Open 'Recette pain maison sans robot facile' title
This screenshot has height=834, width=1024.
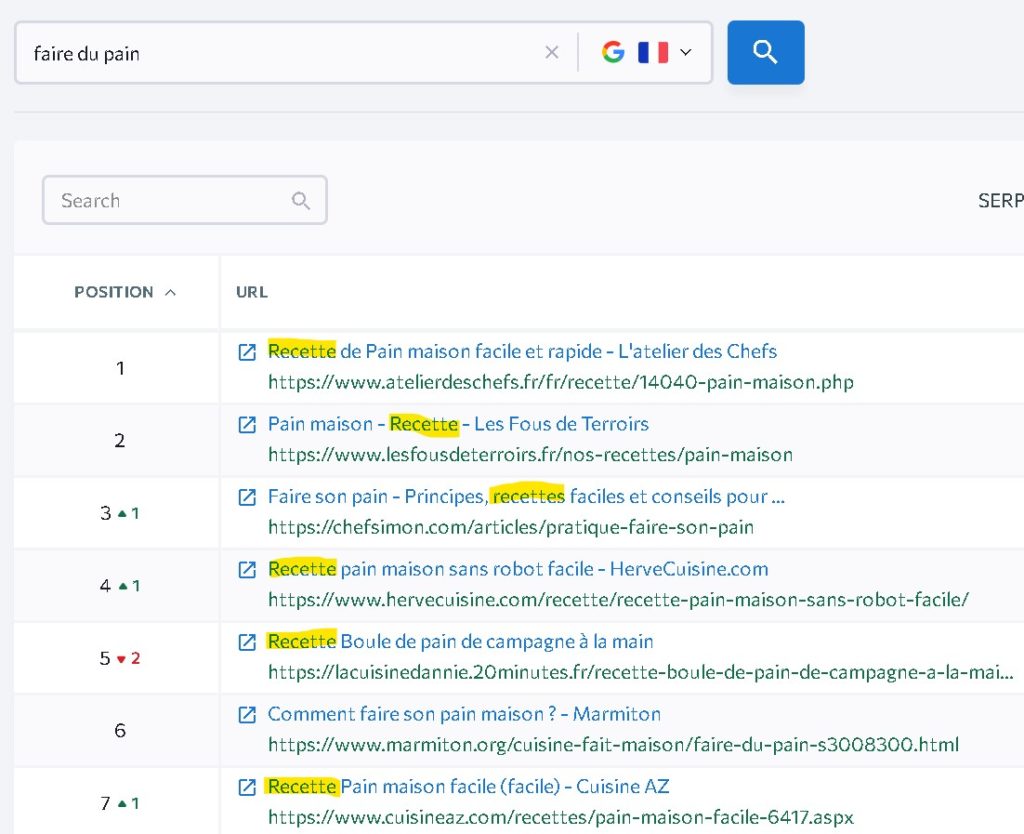pos(518,569)
